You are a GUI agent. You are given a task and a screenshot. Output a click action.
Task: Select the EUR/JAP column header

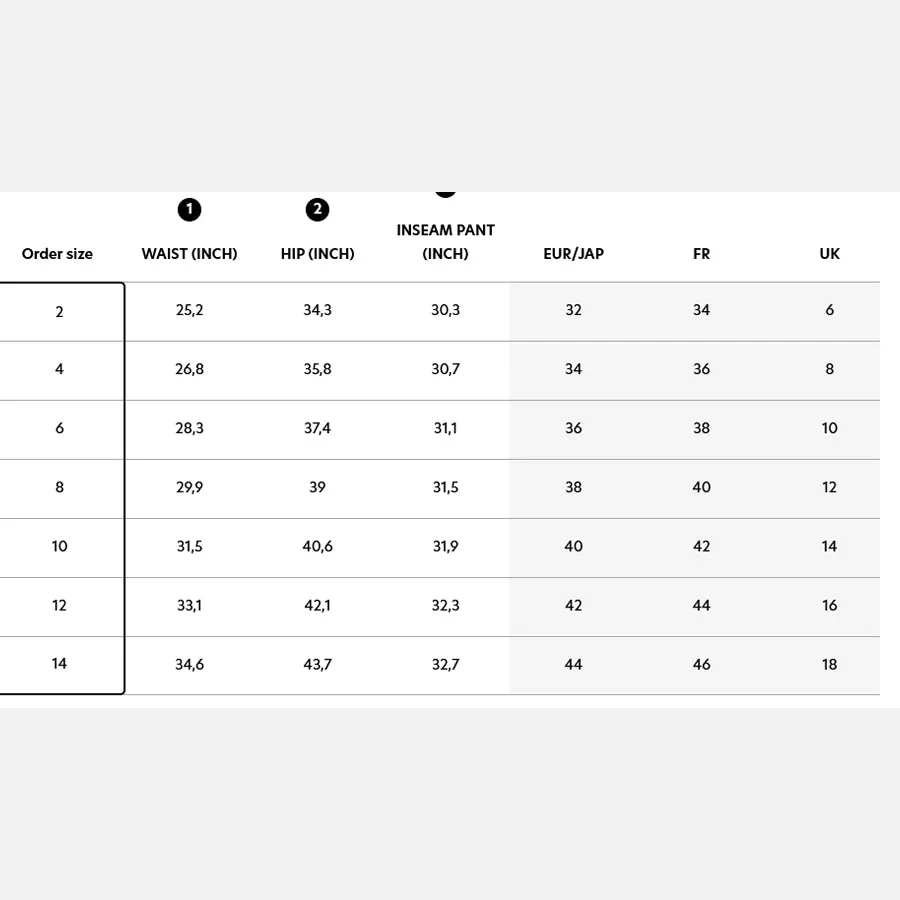tap(573, 254)
